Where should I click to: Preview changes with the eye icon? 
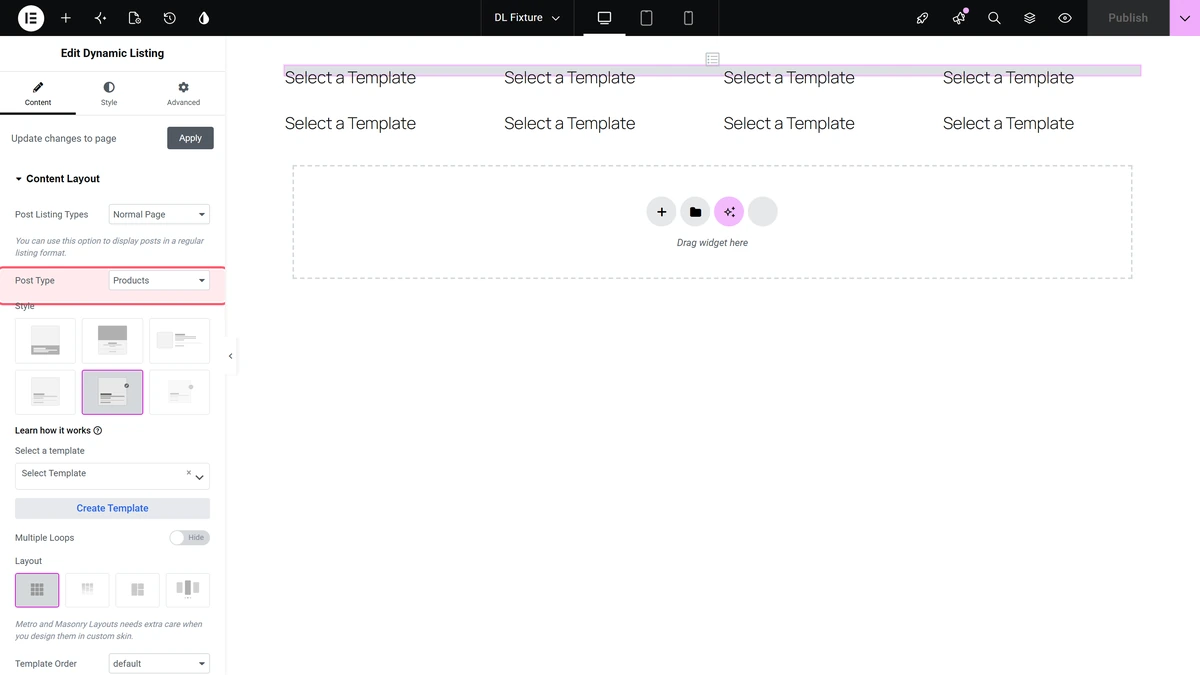click(x=1065, y=18)
